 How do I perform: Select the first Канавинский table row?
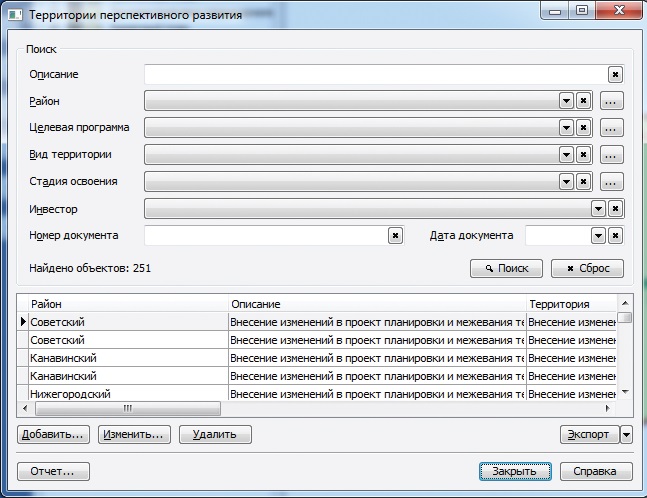point(316,358)
